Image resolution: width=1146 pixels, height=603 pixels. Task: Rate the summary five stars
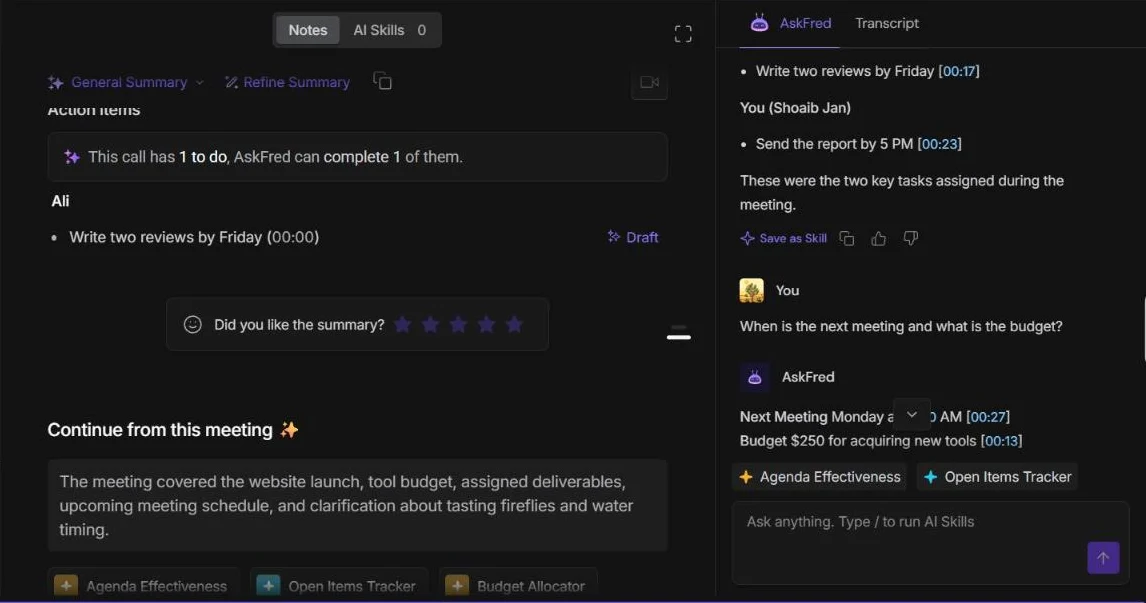(515, 324)
